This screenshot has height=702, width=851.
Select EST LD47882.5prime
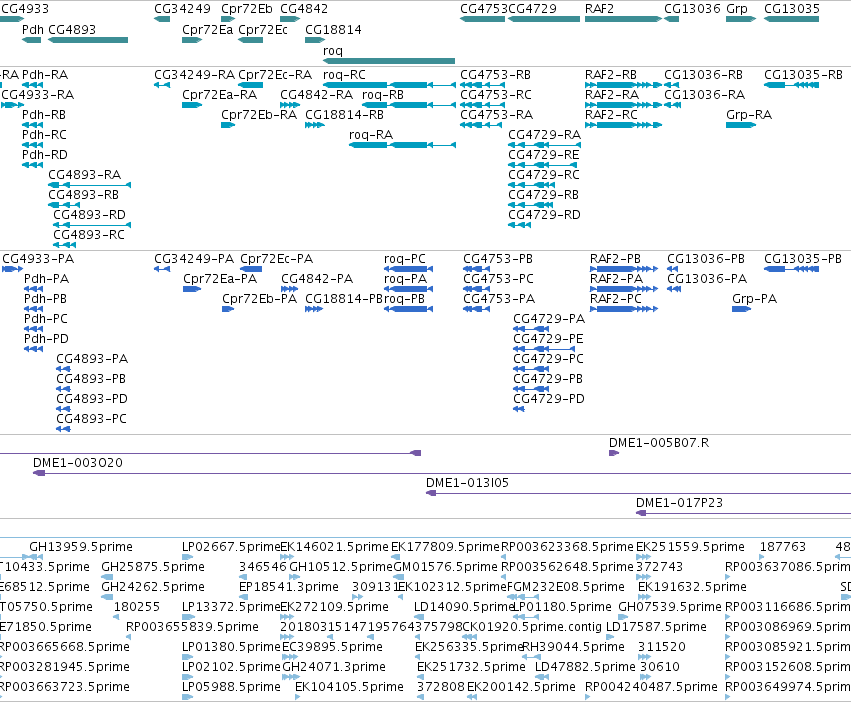pos(585,667)
